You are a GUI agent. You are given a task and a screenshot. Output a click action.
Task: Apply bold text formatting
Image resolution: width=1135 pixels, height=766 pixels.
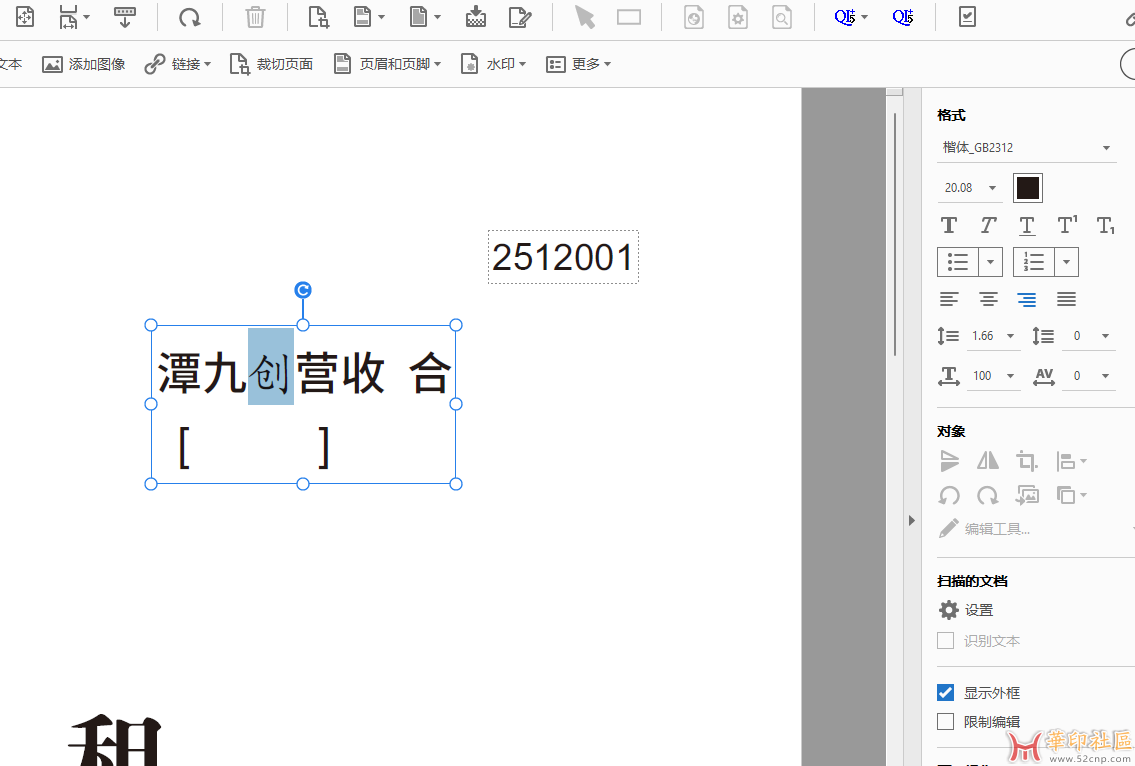point(949,225)
